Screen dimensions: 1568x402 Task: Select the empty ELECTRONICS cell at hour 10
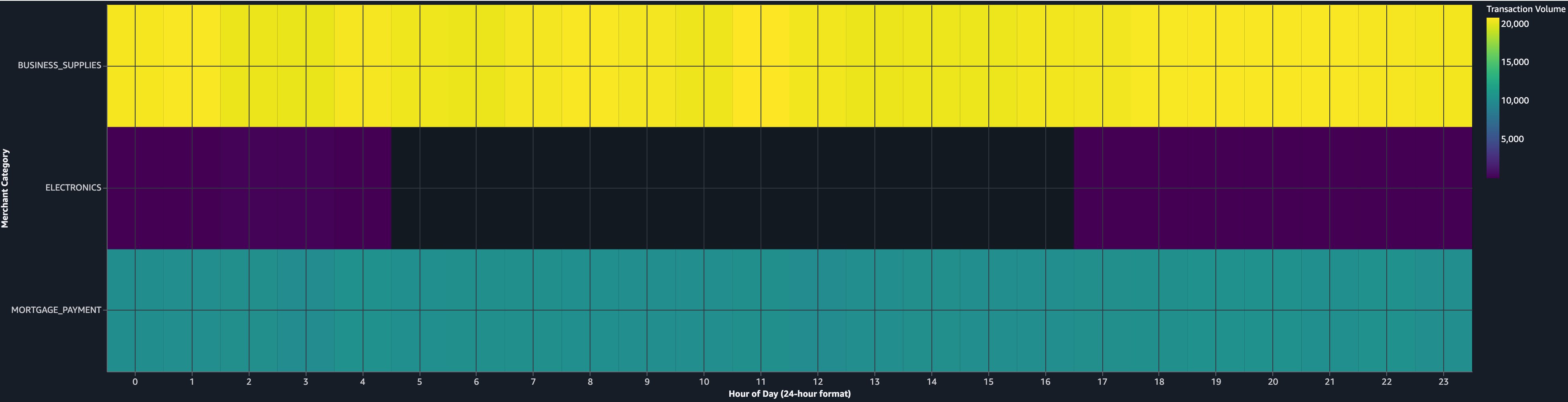click(x=704, y=188)
